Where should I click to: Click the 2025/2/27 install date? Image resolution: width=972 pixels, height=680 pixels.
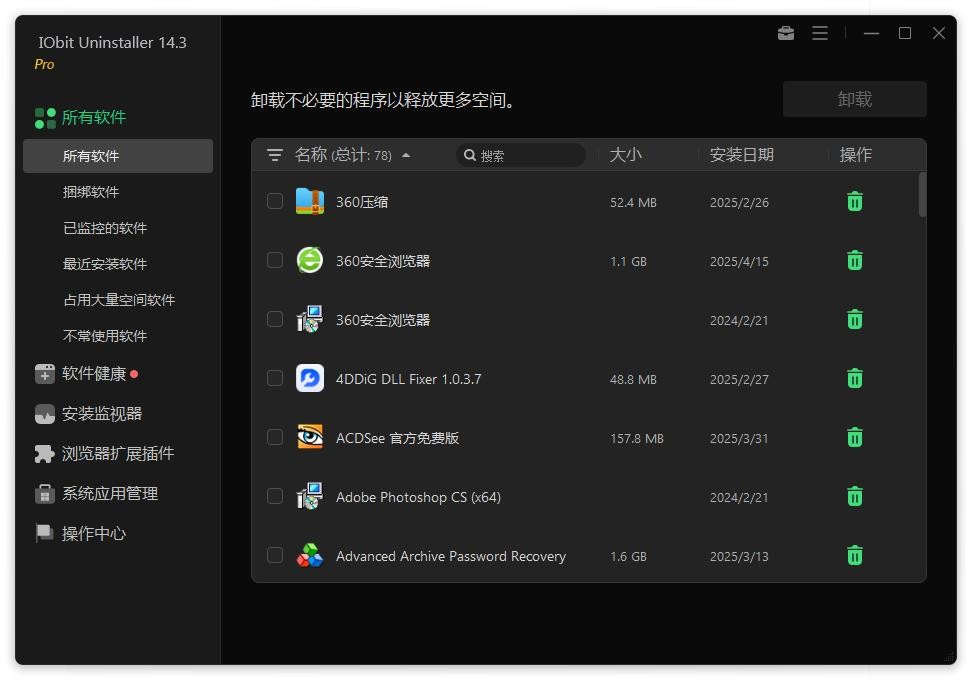tap(739, 379)
